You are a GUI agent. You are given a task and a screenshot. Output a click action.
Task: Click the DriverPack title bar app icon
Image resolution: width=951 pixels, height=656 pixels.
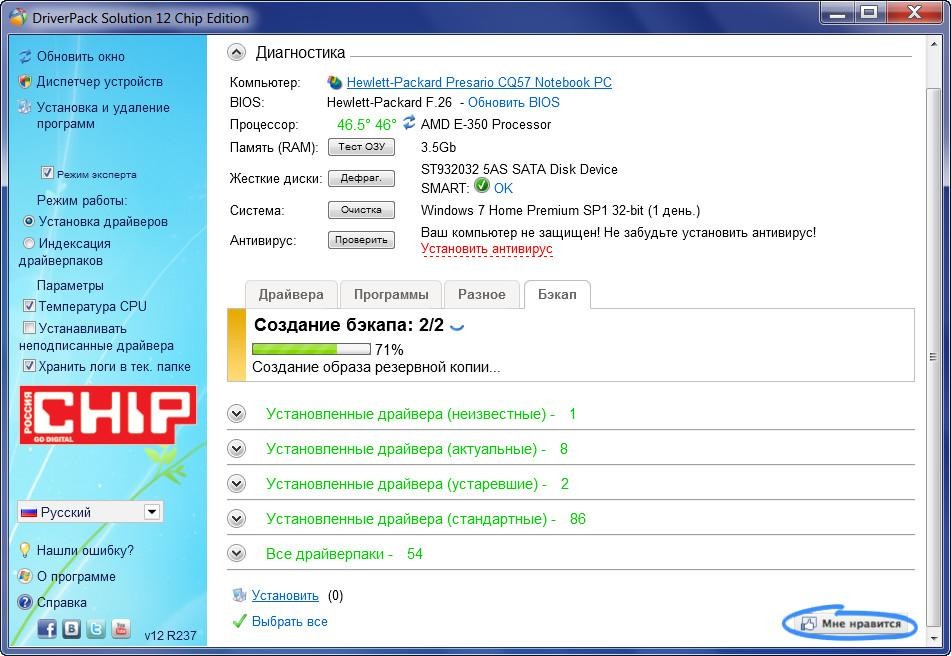tap(17, 17)
